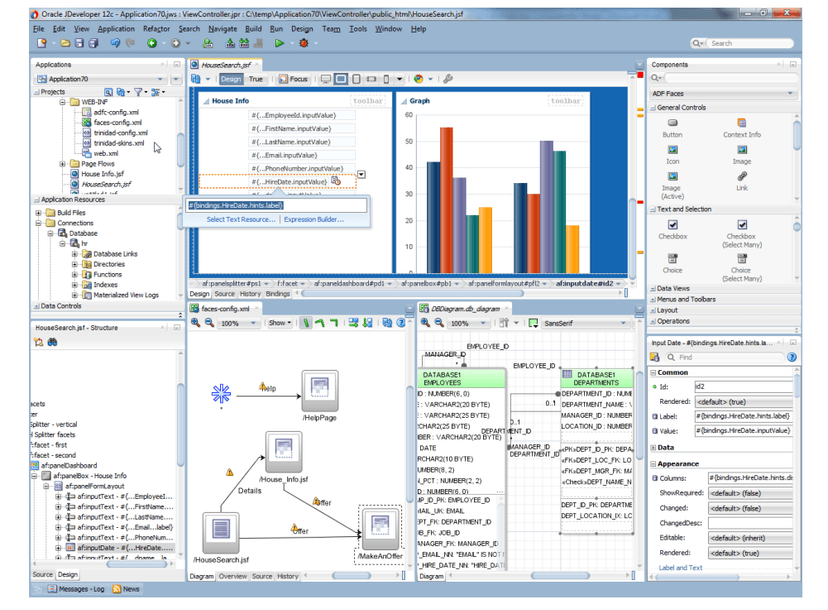The height and width of the screenshot is (610, 828).
Task: Collapse the Common properties section
Action: 653,373
